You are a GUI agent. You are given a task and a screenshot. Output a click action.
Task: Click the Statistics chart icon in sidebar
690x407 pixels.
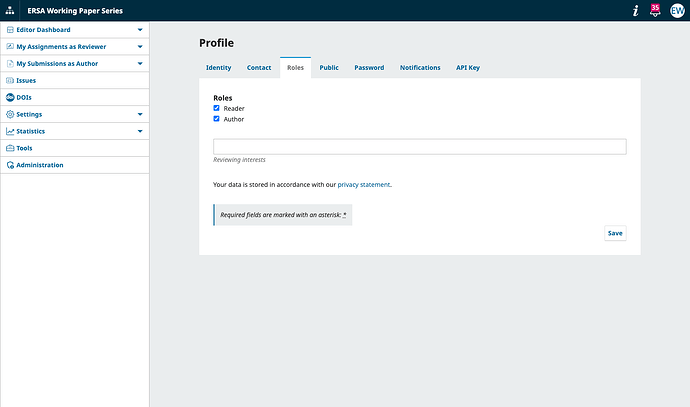pyautogui.click(x=10, y=131)
